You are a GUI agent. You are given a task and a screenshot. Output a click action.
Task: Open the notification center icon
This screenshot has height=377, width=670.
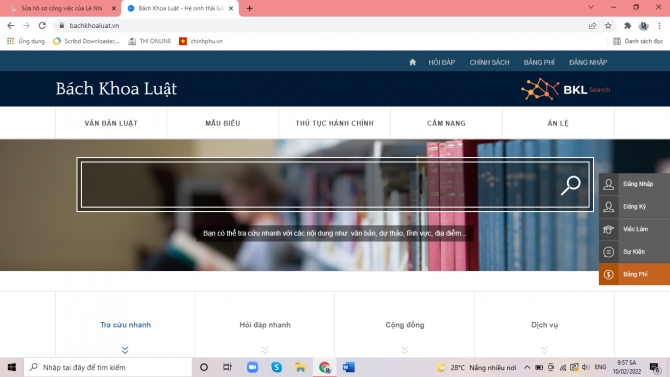[655, 367]
